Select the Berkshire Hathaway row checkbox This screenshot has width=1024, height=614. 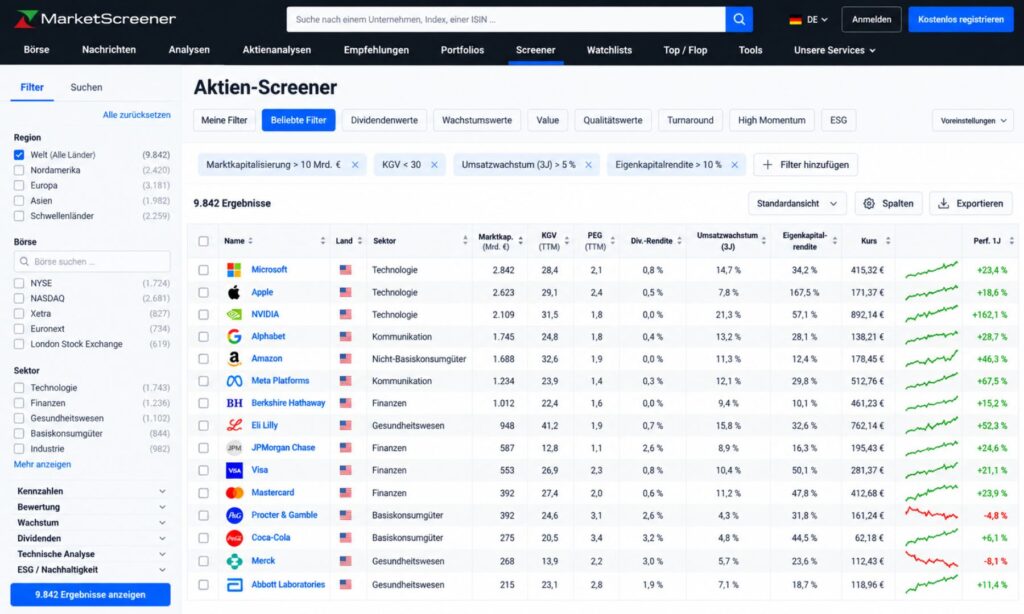[204, 404]
